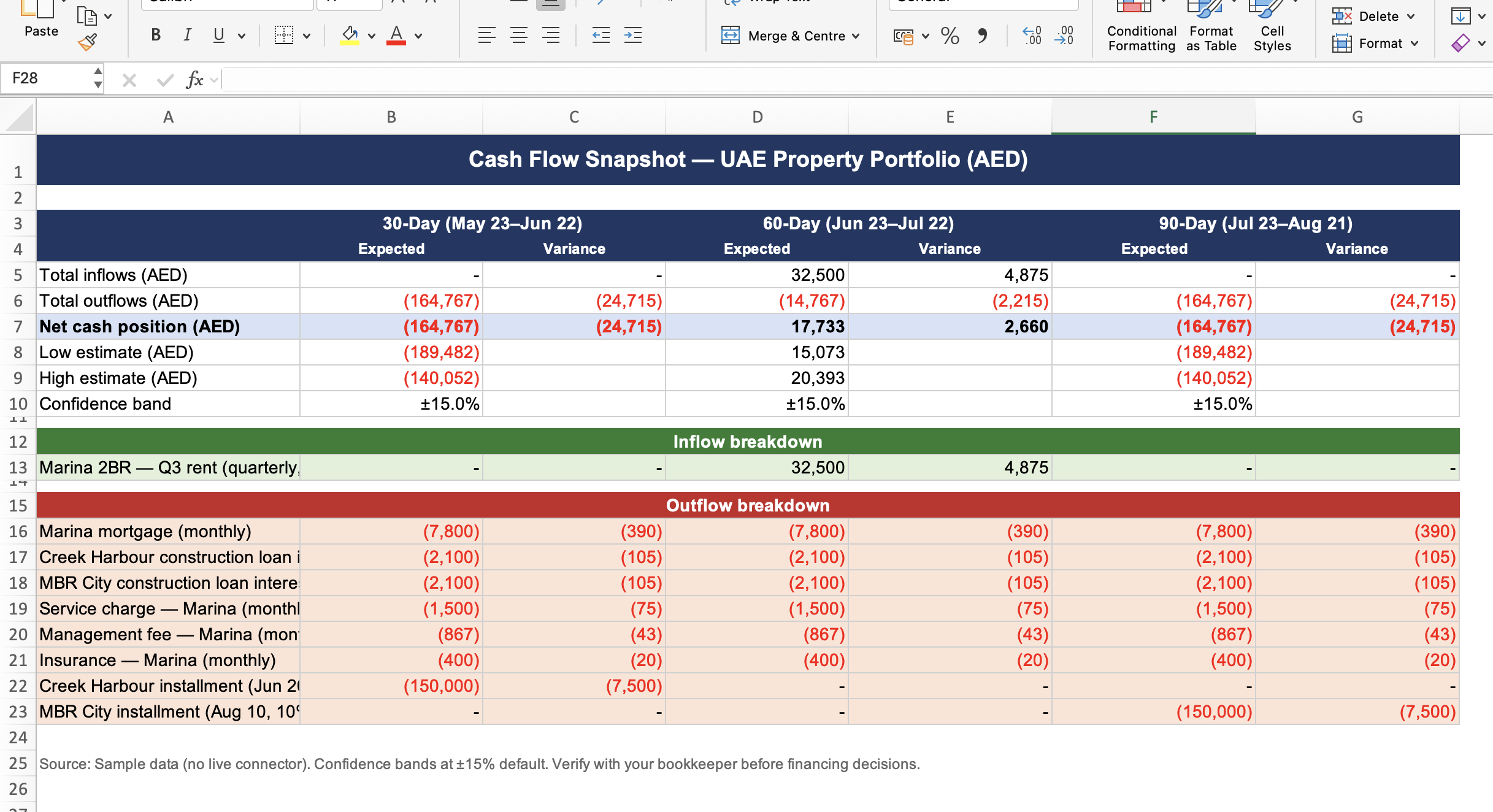Click the Select All corner triangle

click(18, 117)
